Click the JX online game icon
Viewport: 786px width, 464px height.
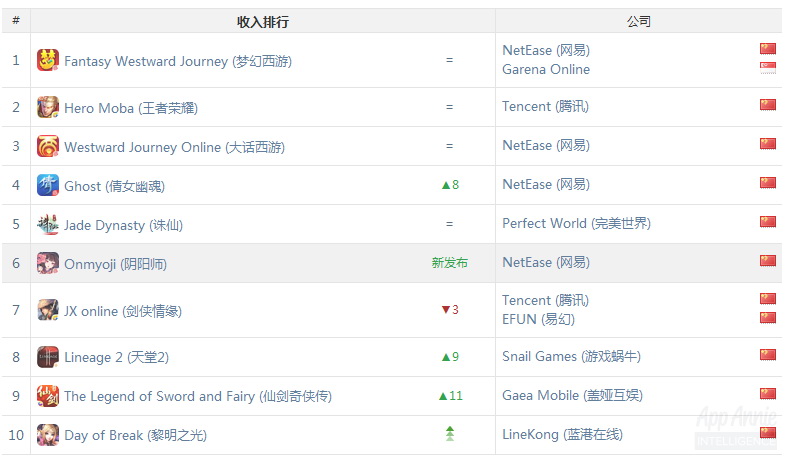point(48,310)
